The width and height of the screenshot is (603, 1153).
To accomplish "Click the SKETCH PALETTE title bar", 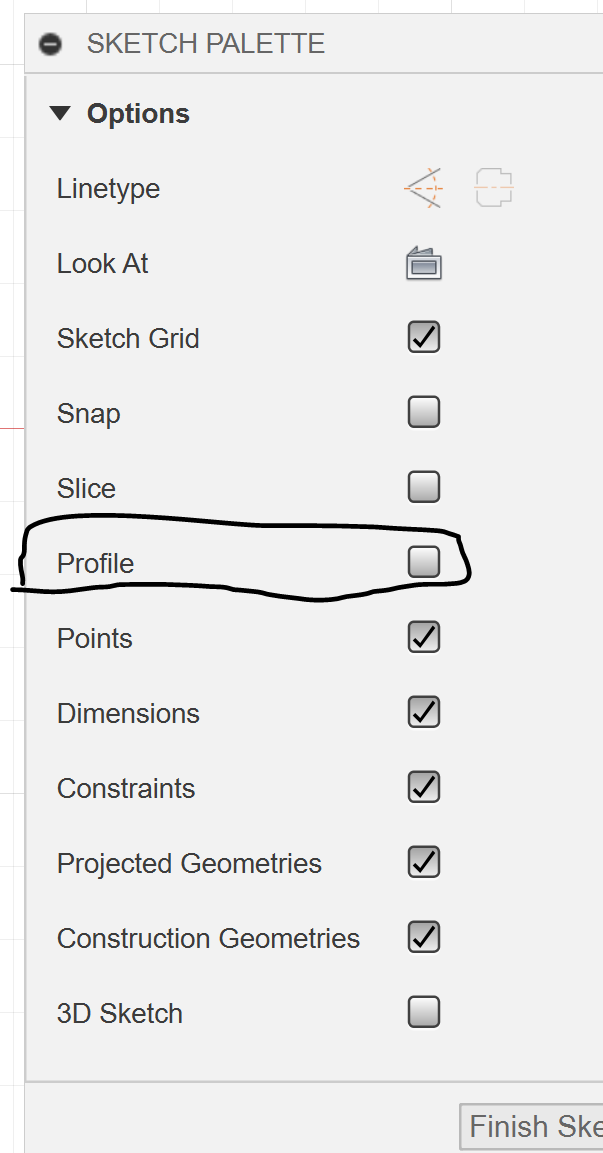I will coord(205,44).
